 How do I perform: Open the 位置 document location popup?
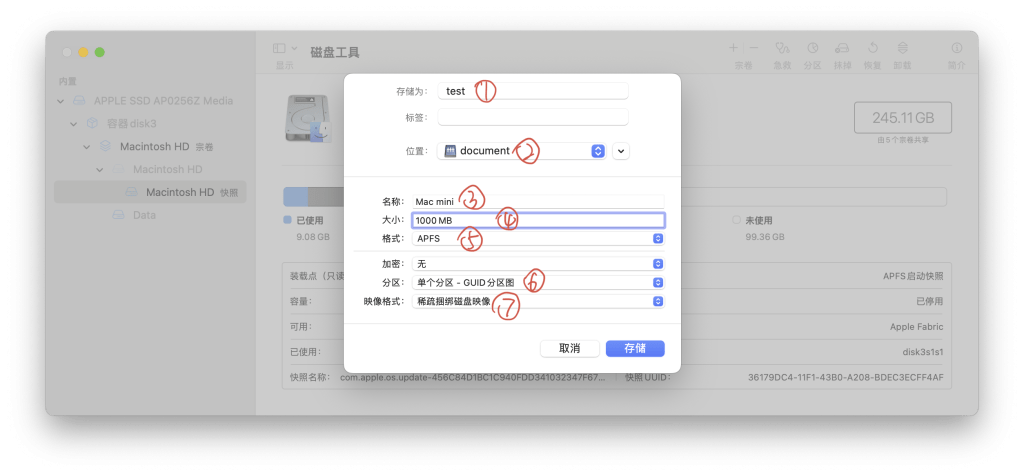point(522,151)
